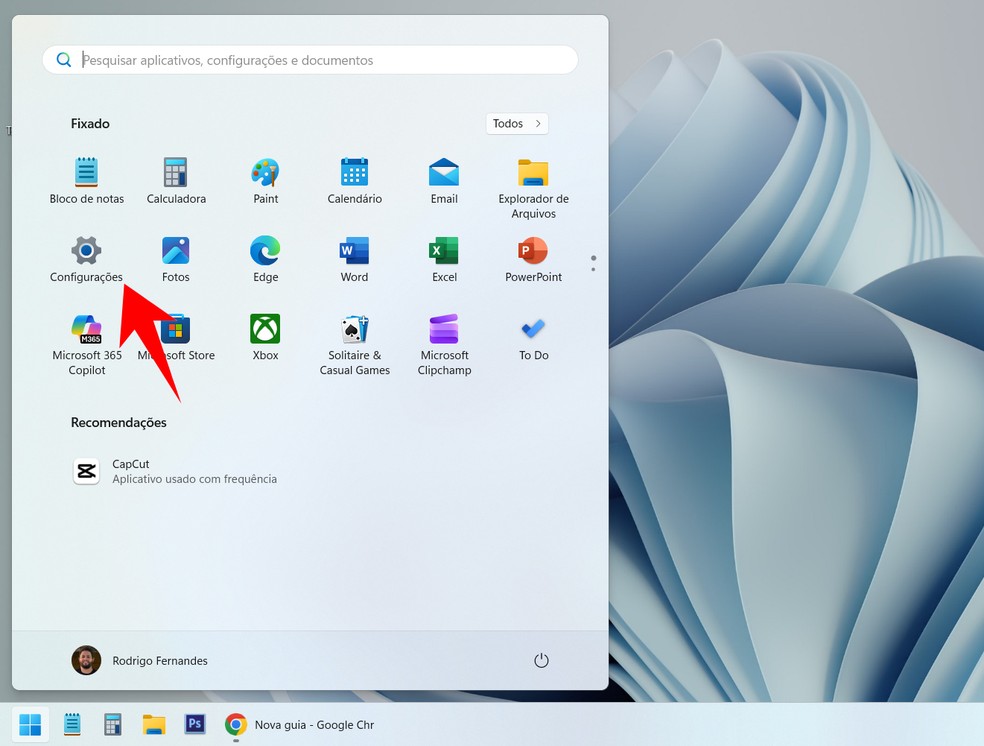The width and height of the screenshot is (984, 746).
Task: Open the Calendário app
Action: (355, 181)
